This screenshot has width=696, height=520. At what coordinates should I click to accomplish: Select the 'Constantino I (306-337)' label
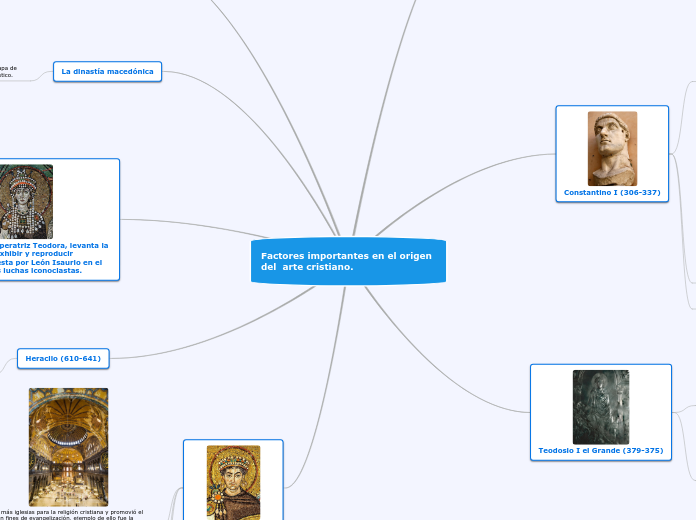pos(612,192)
